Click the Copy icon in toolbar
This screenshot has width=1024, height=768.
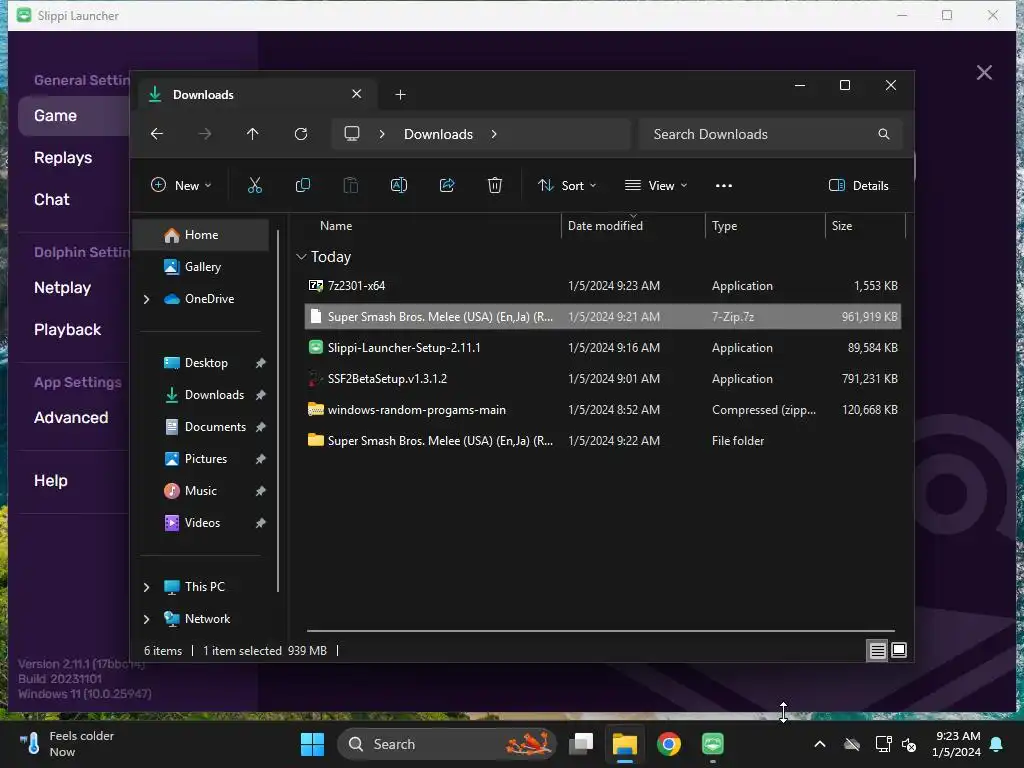click(x=302, y=185)
